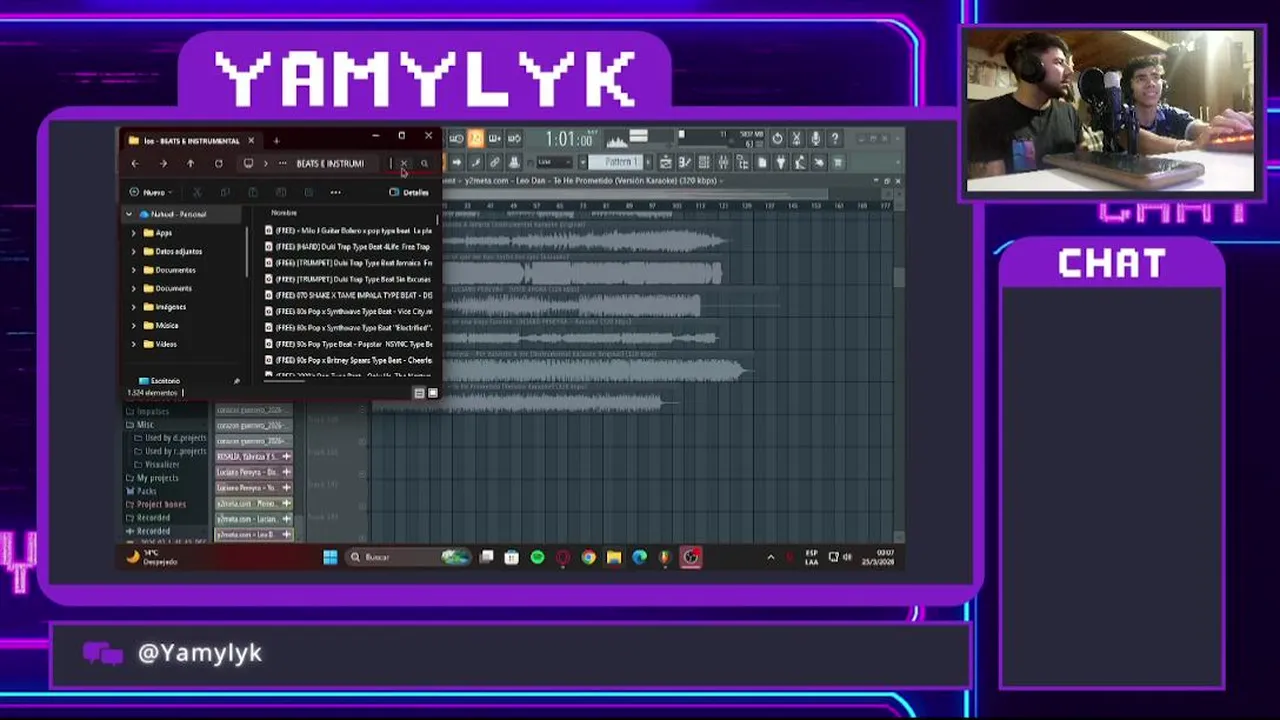The image size is (1280, 720).
Task: Toggle the blend recording overdub button
Action: [494, 139]
